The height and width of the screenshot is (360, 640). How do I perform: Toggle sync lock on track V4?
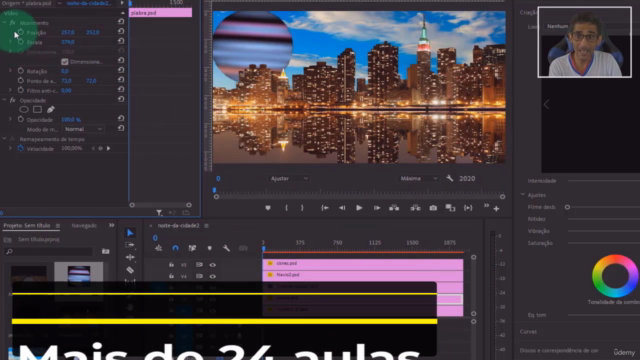pos(199,276)
